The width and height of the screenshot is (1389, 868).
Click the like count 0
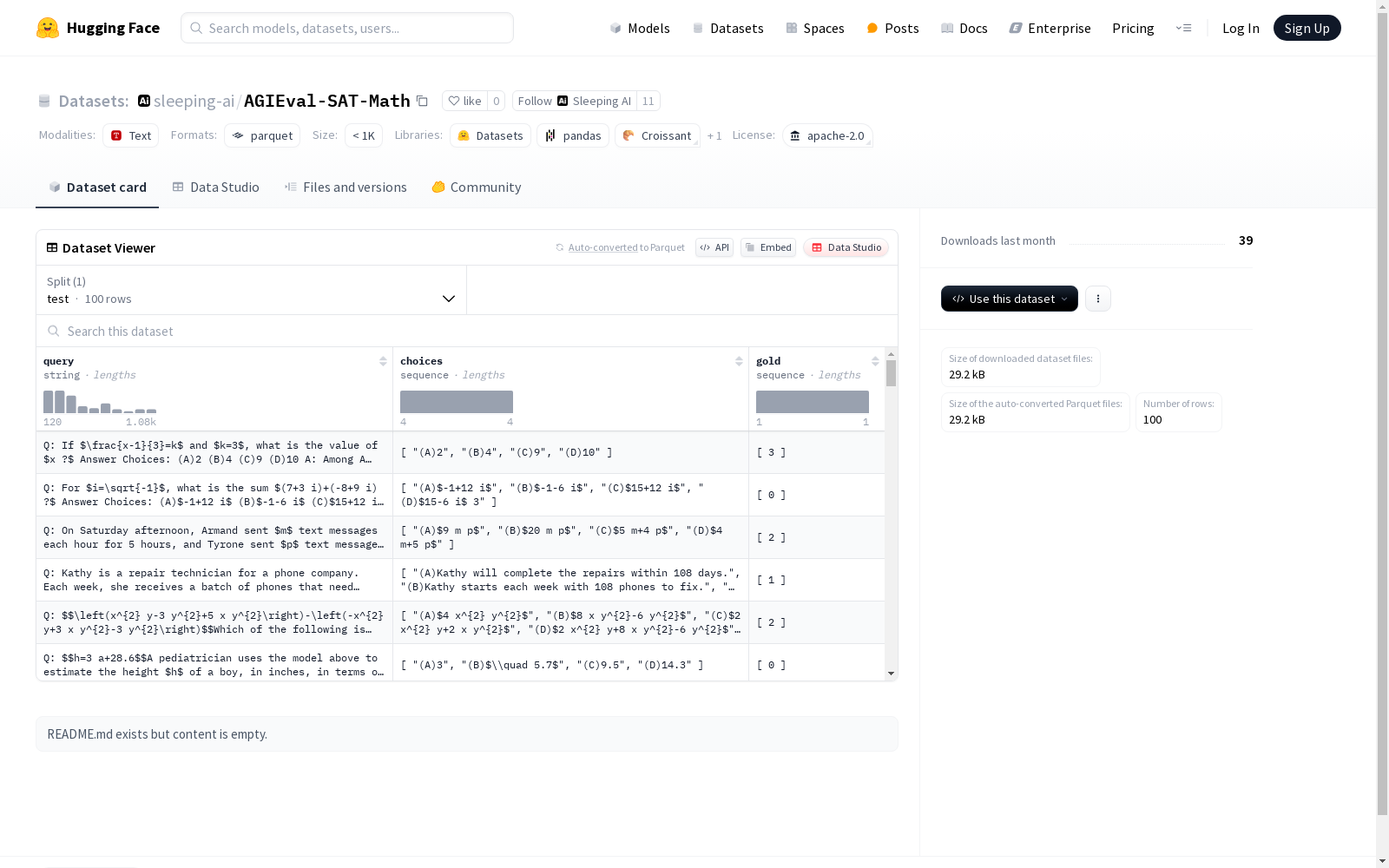pyautogui.click(x=496, y=101)
